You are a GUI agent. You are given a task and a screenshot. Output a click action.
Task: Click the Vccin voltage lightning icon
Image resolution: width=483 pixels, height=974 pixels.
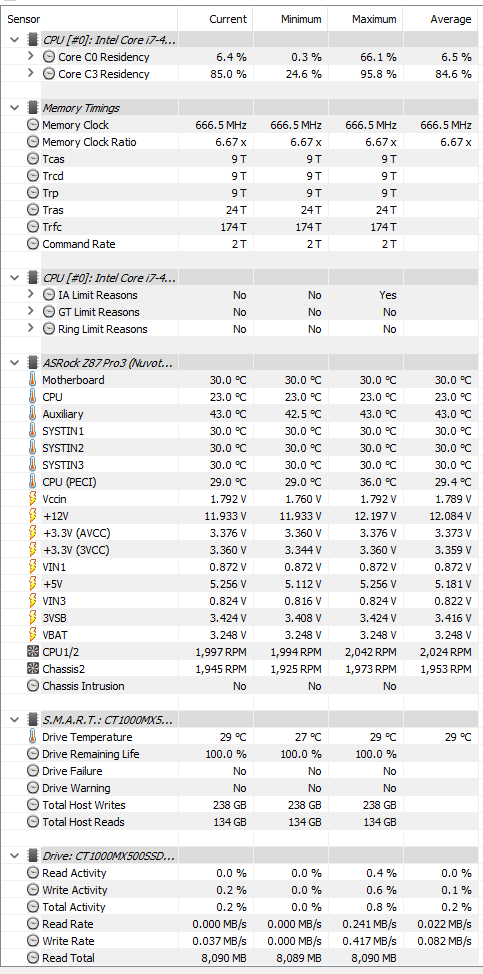click(x=33, y=498)
